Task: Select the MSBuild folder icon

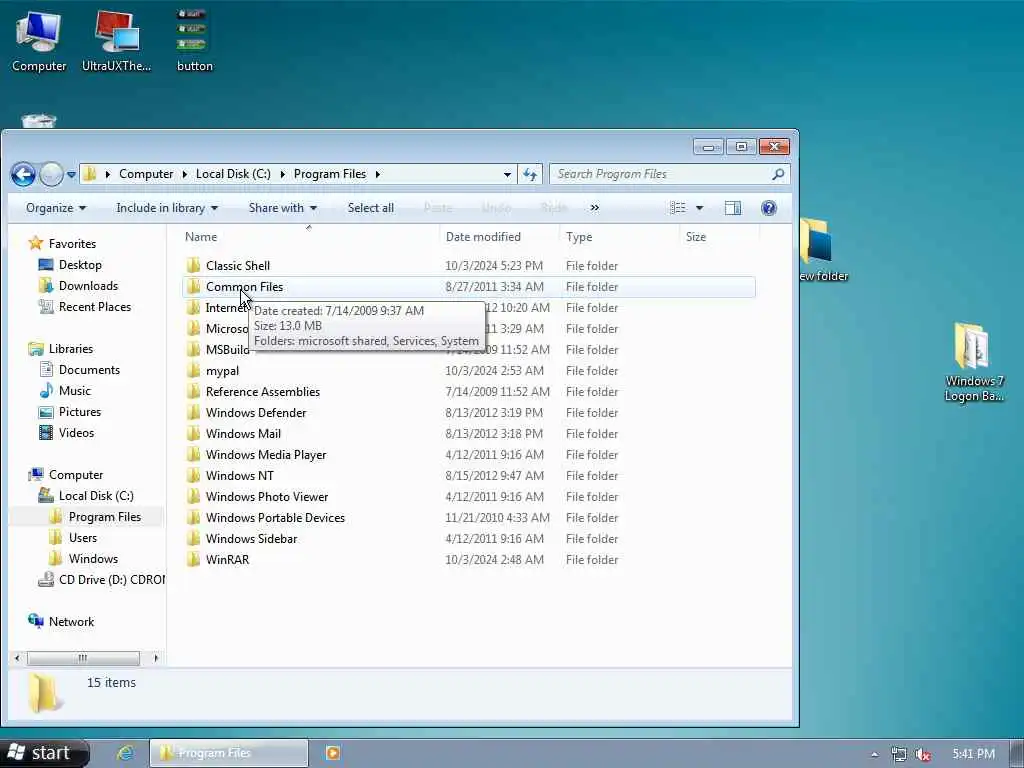Action: click(193, 349)
